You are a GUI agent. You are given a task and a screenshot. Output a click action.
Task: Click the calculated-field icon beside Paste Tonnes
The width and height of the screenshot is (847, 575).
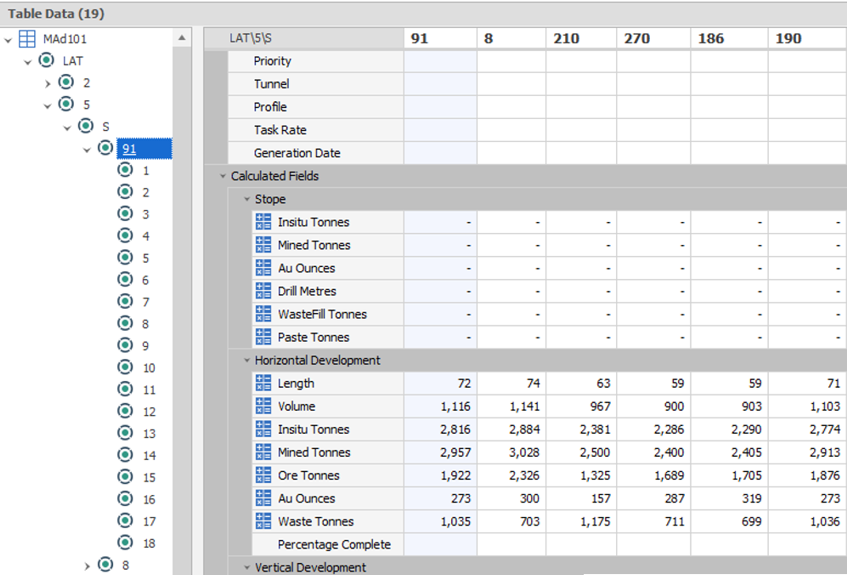point(264,337)
